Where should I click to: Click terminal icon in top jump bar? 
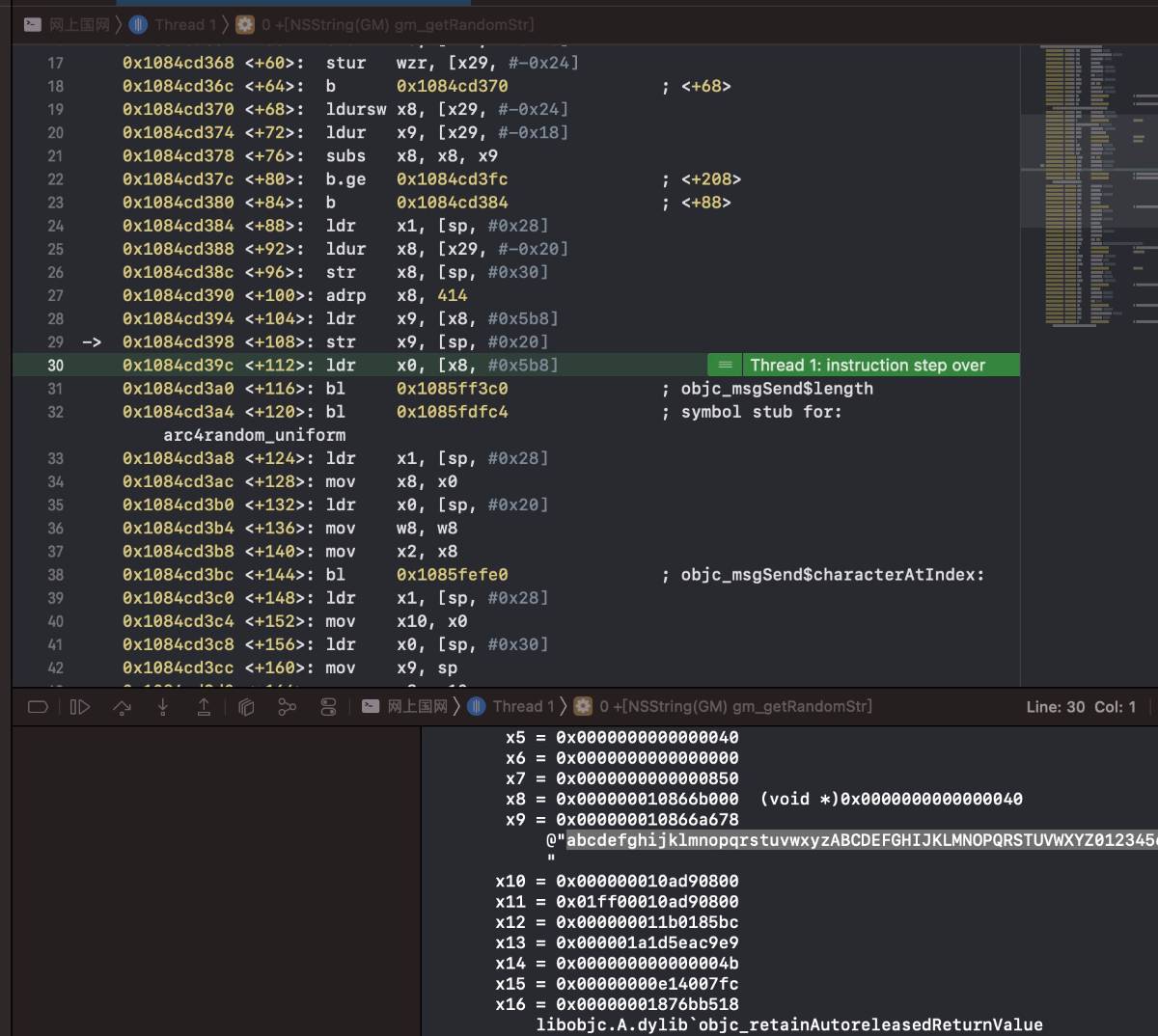[33, 24]
